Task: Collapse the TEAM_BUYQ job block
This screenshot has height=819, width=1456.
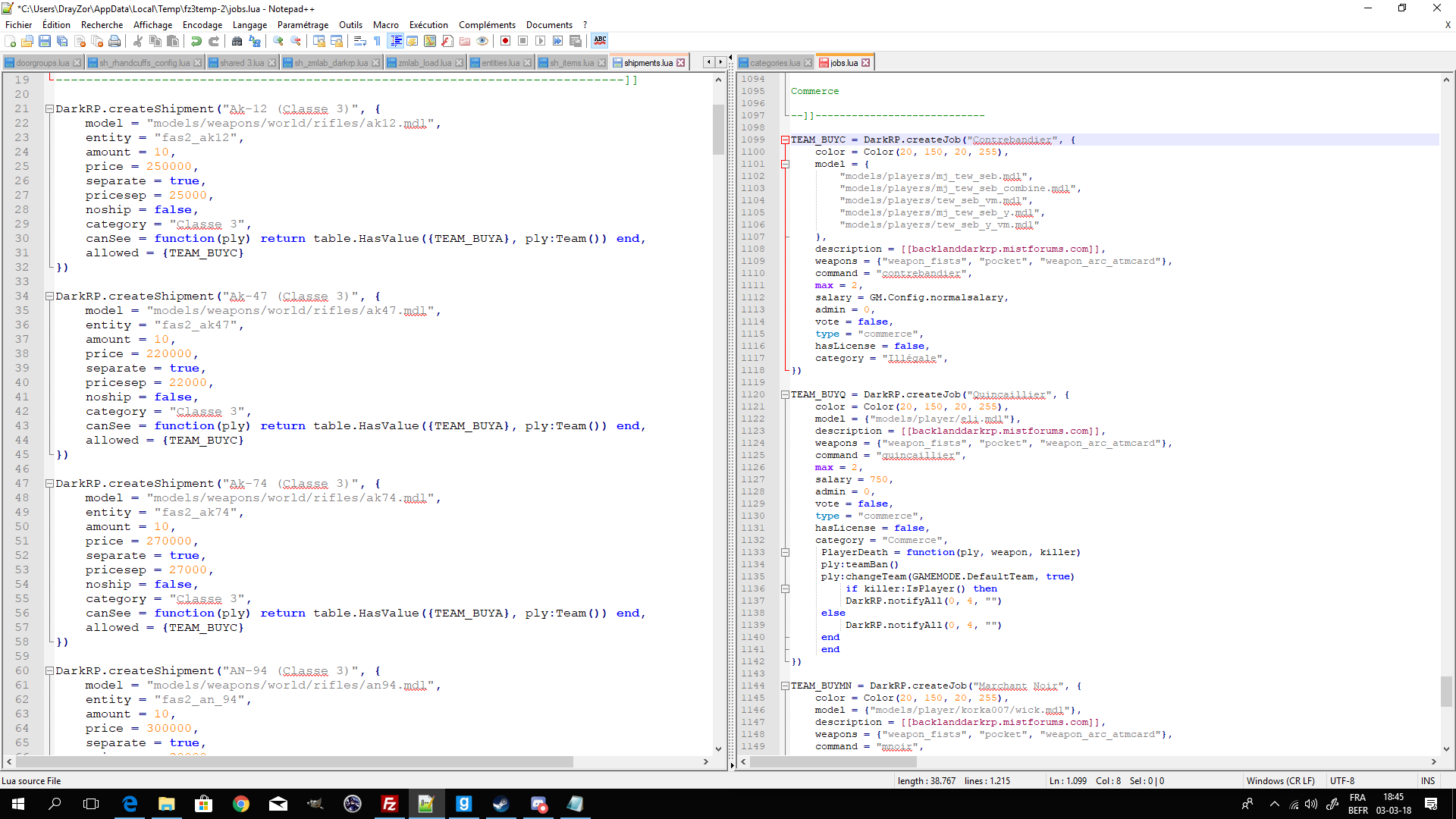Action: pyautogui.click(x=786, y=395)
